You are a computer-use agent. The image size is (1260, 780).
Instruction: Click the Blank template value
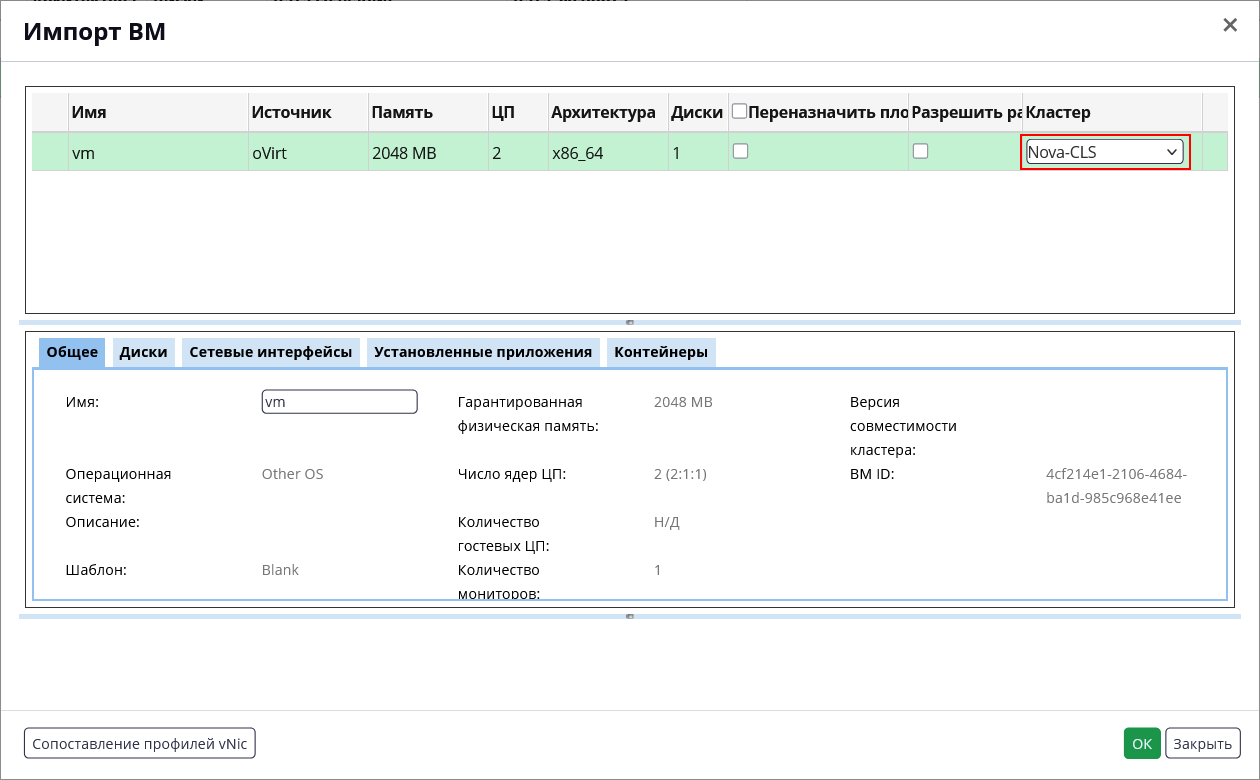click(x=280, y=570)
